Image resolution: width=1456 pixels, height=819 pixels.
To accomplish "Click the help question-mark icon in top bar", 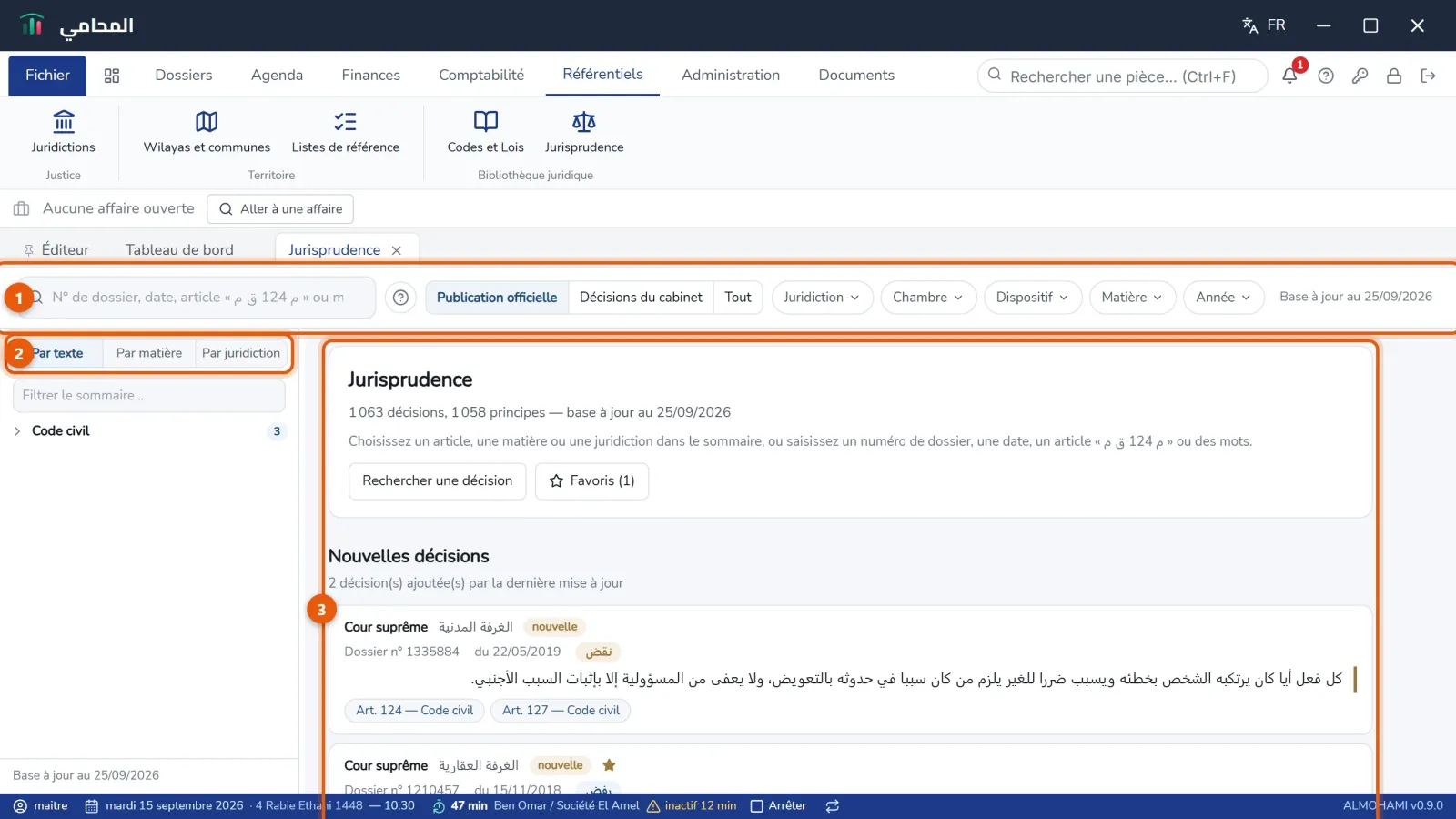I will pos(1326,76).
